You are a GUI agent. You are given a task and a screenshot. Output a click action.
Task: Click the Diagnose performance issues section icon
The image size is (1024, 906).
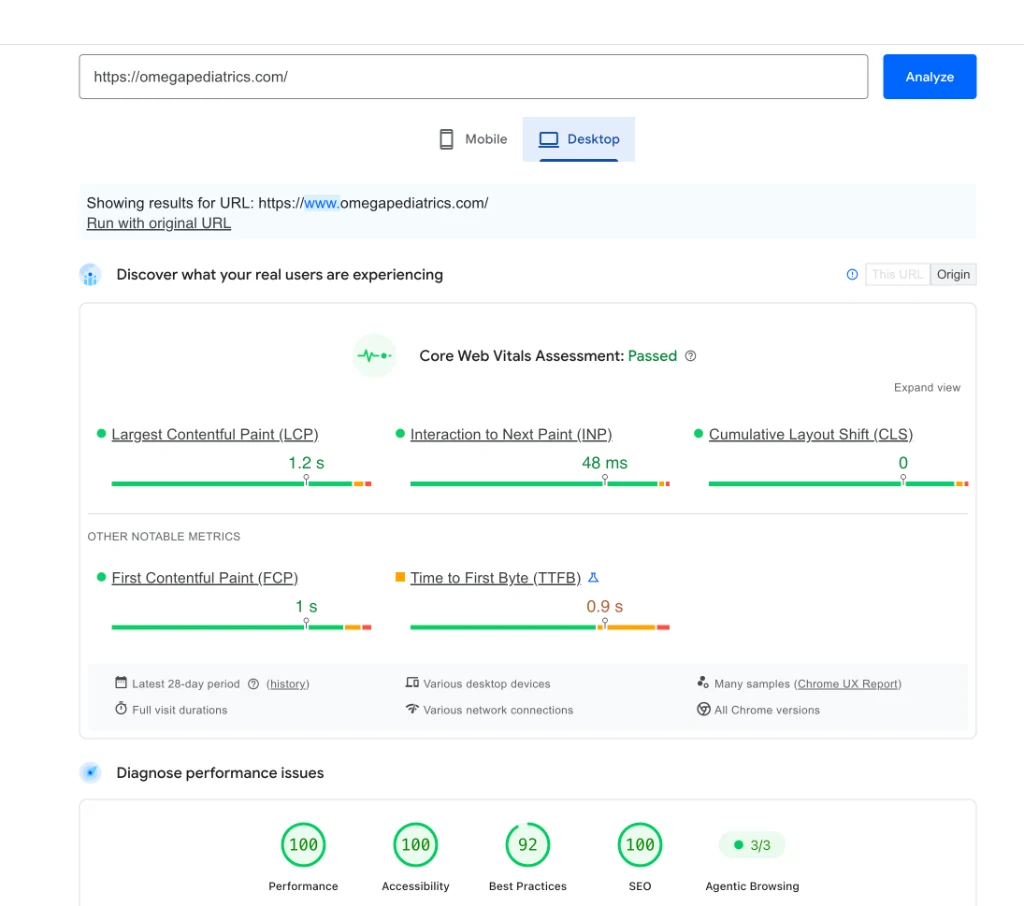pyautogui.click(x=90, y=773)
